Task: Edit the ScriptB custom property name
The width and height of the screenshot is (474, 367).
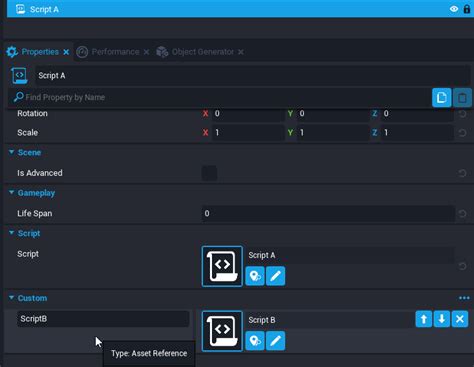Action: click(103, 319)
